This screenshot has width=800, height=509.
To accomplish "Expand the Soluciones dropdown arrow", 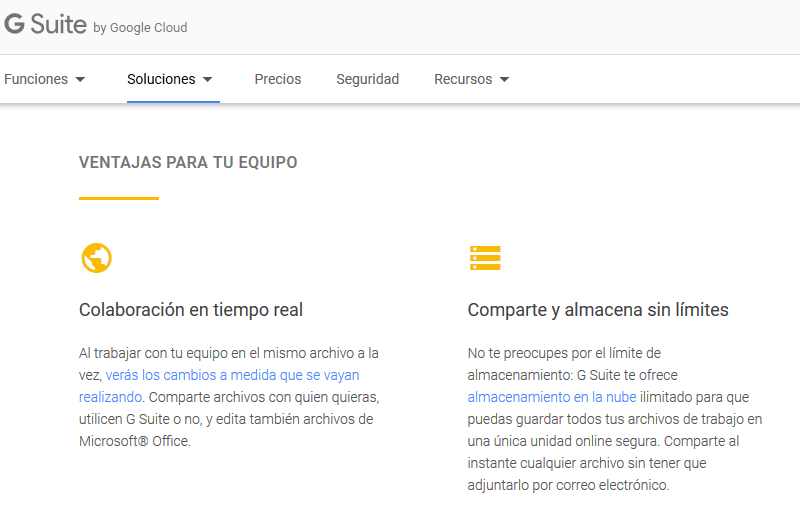I will [207, 80].
